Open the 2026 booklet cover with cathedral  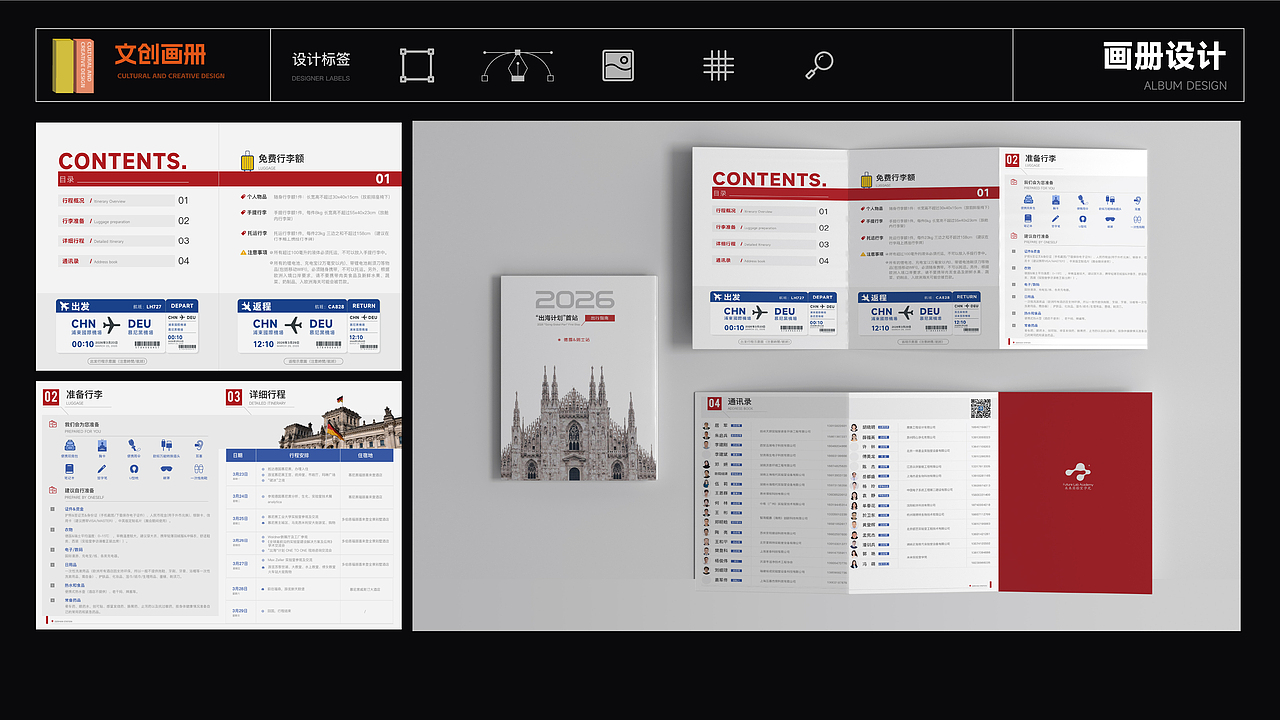pos(579,379)
